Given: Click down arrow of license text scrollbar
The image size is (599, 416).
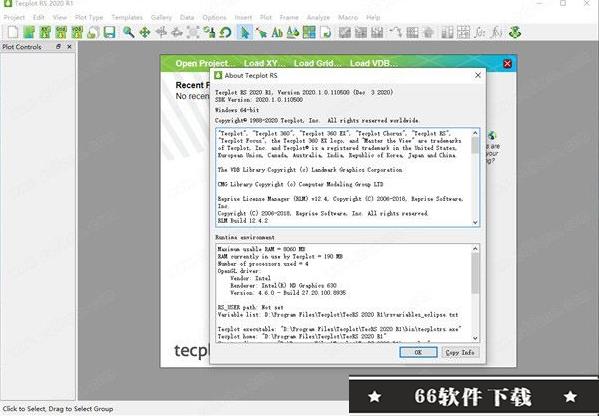Looking at the screenshot, I should tap(475, 222).
